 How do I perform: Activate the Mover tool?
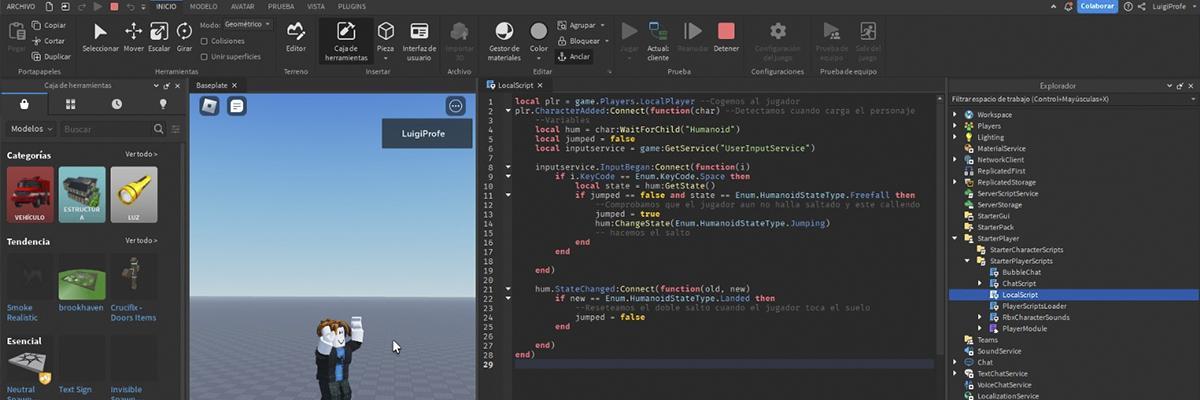click(x=133, y=38)
